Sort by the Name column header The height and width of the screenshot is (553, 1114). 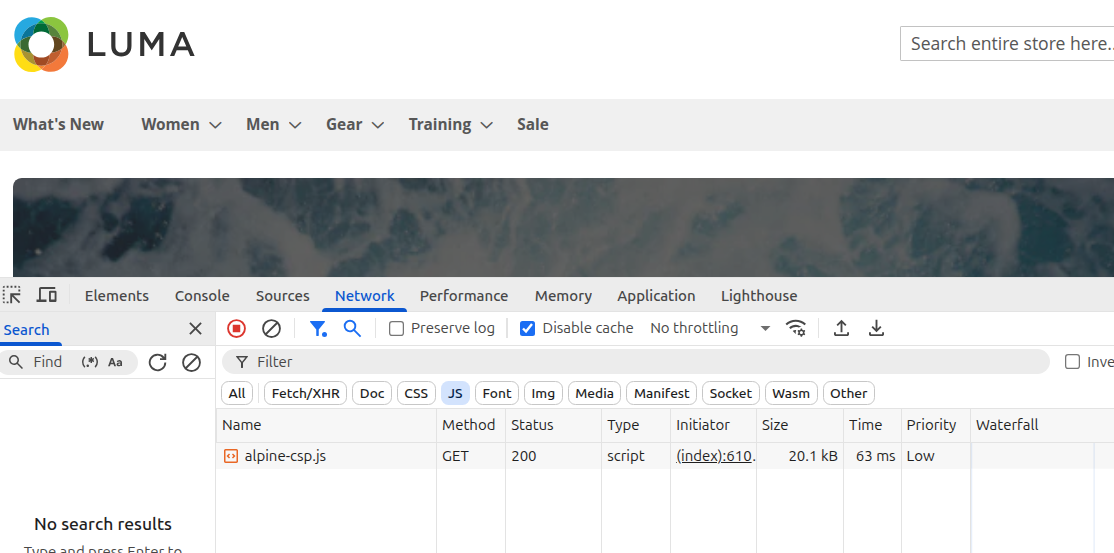(326, 425)
